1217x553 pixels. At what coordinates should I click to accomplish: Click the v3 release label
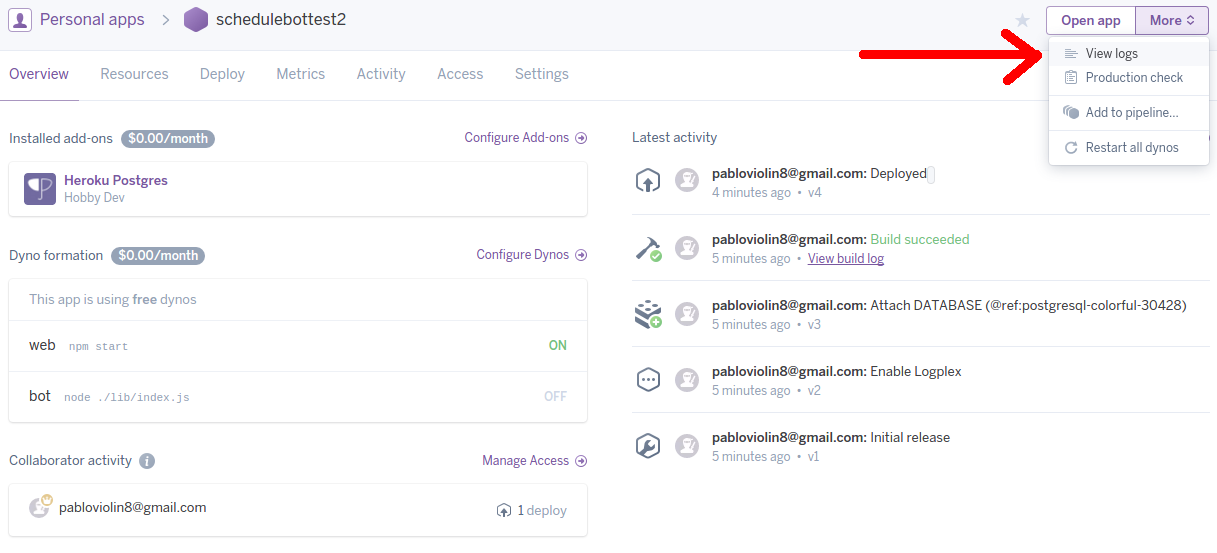point(814,324)
